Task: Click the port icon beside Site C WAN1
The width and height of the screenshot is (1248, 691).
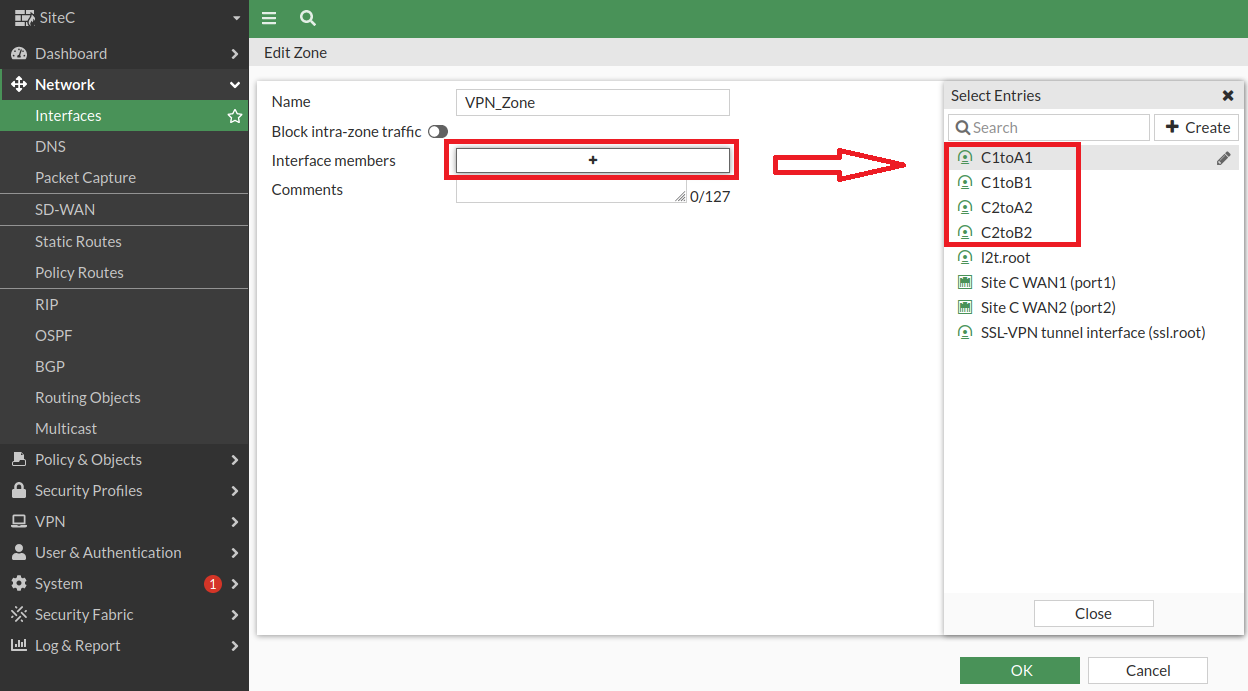Action: click(x=965, y=283)
